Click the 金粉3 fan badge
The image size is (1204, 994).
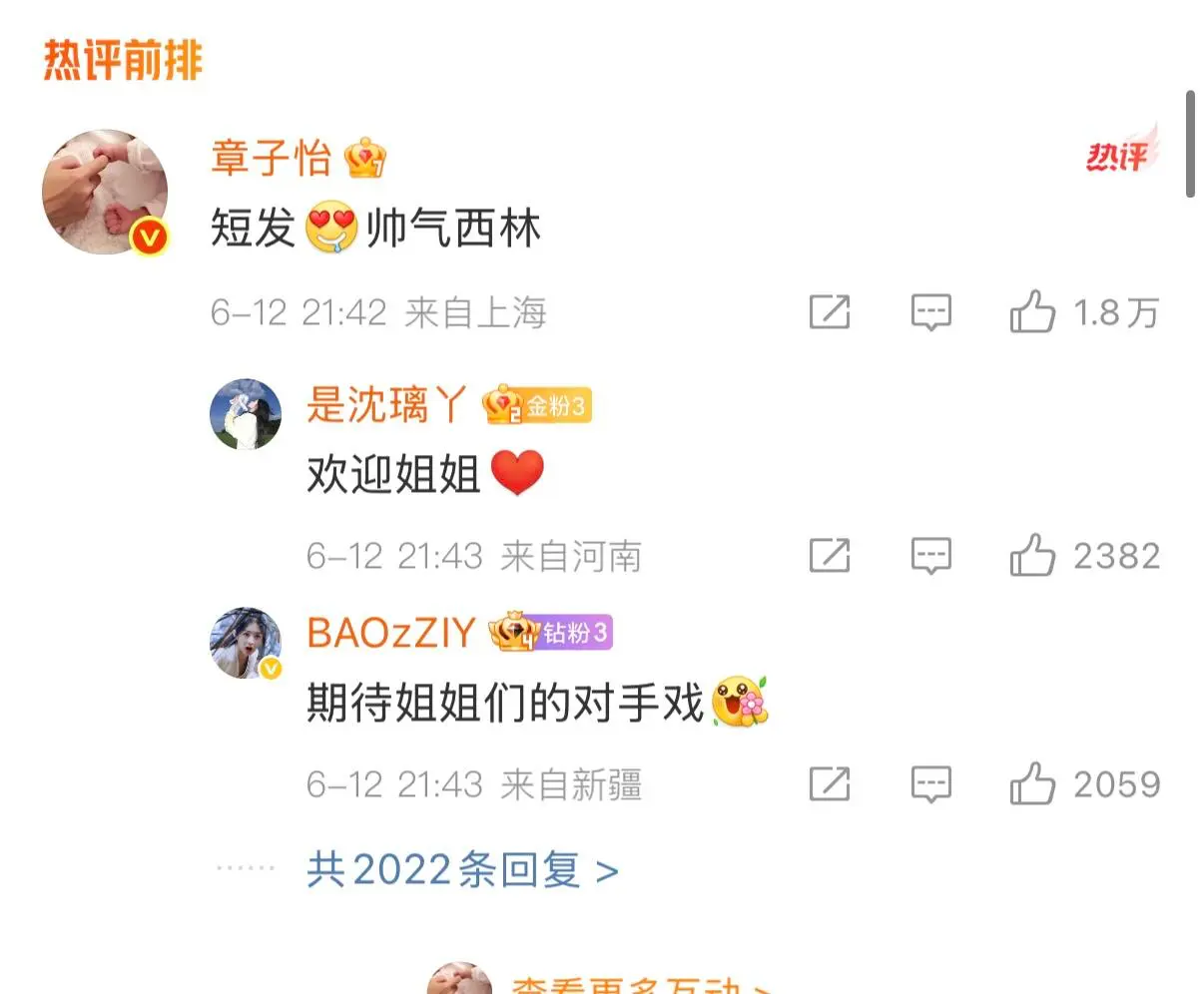click(537, 406)
